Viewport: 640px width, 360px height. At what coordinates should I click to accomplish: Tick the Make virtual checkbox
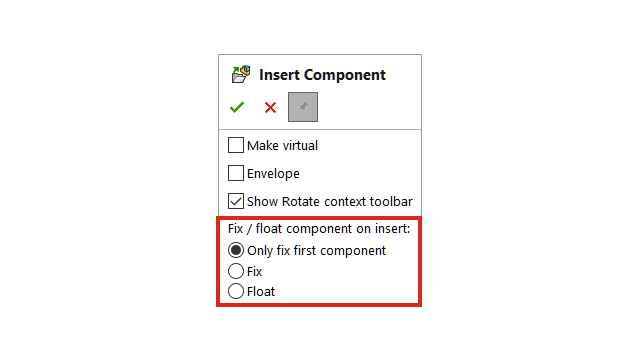(x=236, y=145)
